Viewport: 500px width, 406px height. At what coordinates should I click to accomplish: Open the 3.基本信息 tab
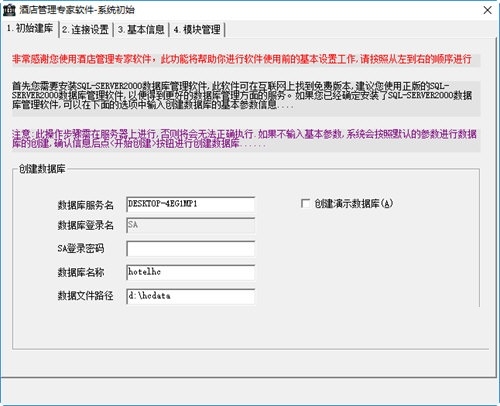pyautogui.click(x=141, y=30)
